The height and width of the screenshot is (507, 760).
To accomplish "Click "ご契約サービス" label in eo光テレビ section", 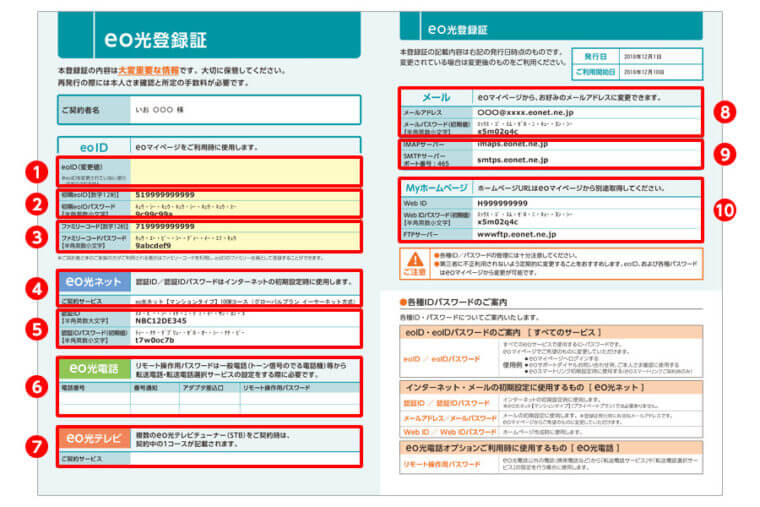I will [x=81, y=459].
